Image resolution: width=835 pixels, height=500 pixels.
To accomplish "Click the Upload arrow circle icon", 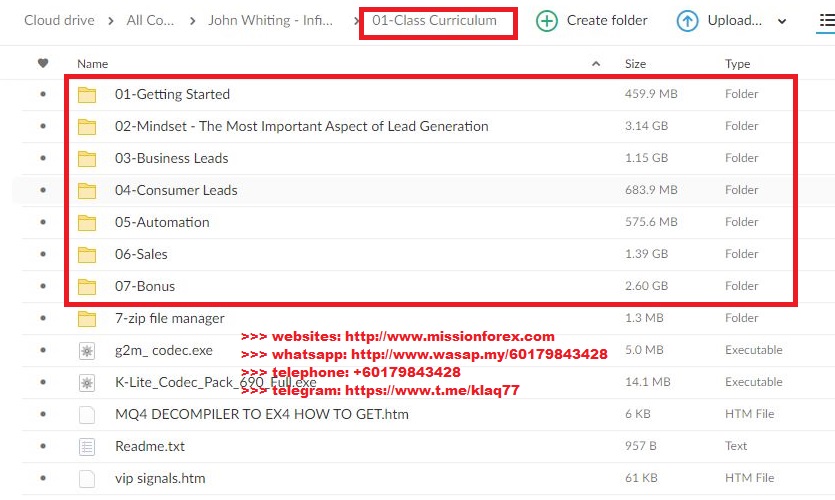I will [x=687, y=21].
